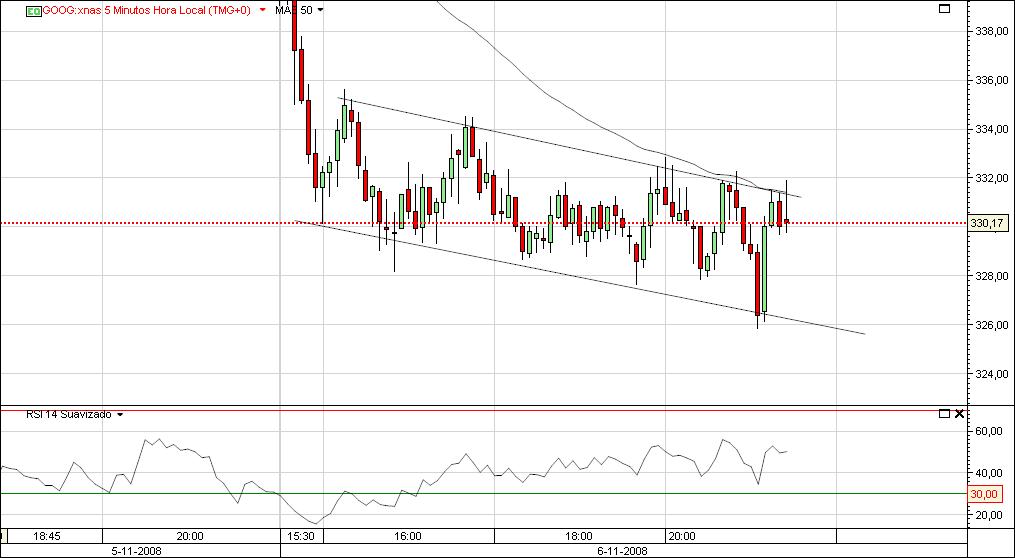Click the 60,00 RSI axis label

tap(988, 431)
